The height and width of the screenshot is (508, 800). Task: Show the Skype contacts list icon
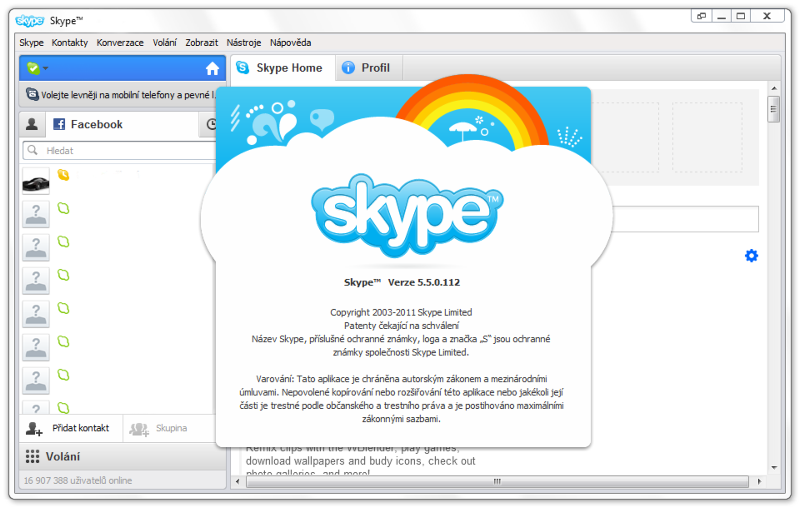point(32,124)
